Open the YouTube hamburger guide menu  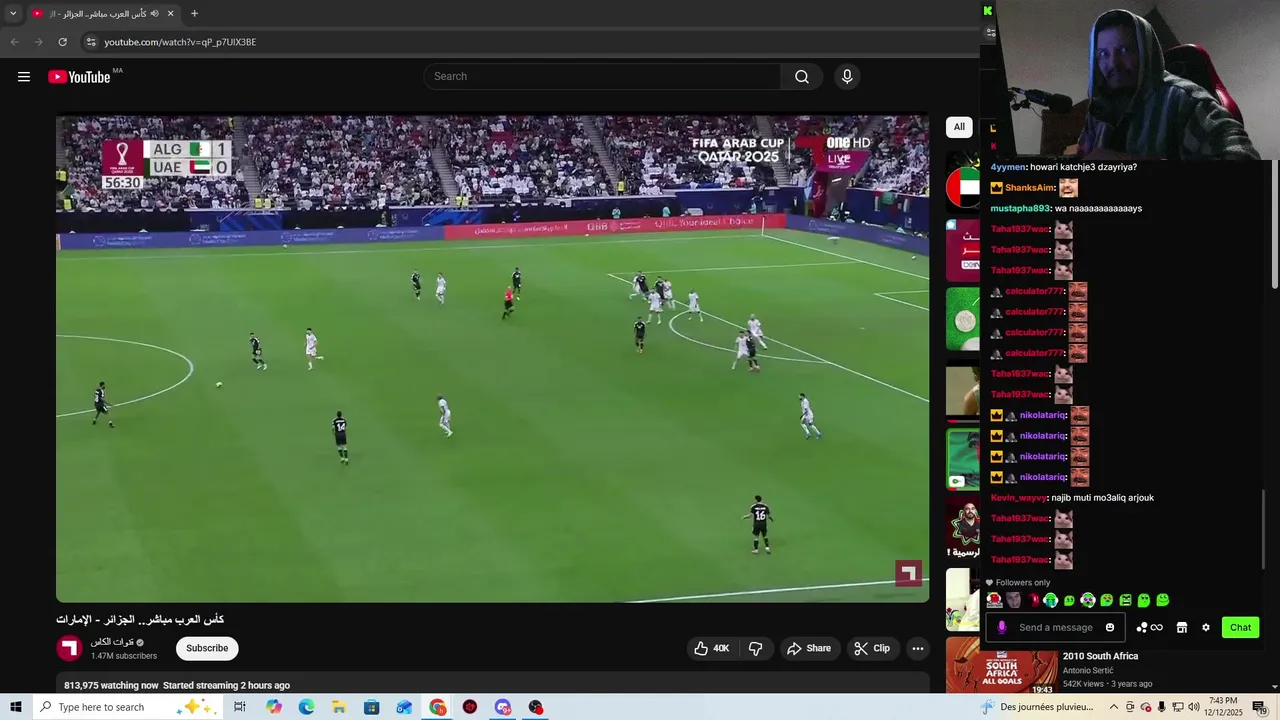(24, 77)
